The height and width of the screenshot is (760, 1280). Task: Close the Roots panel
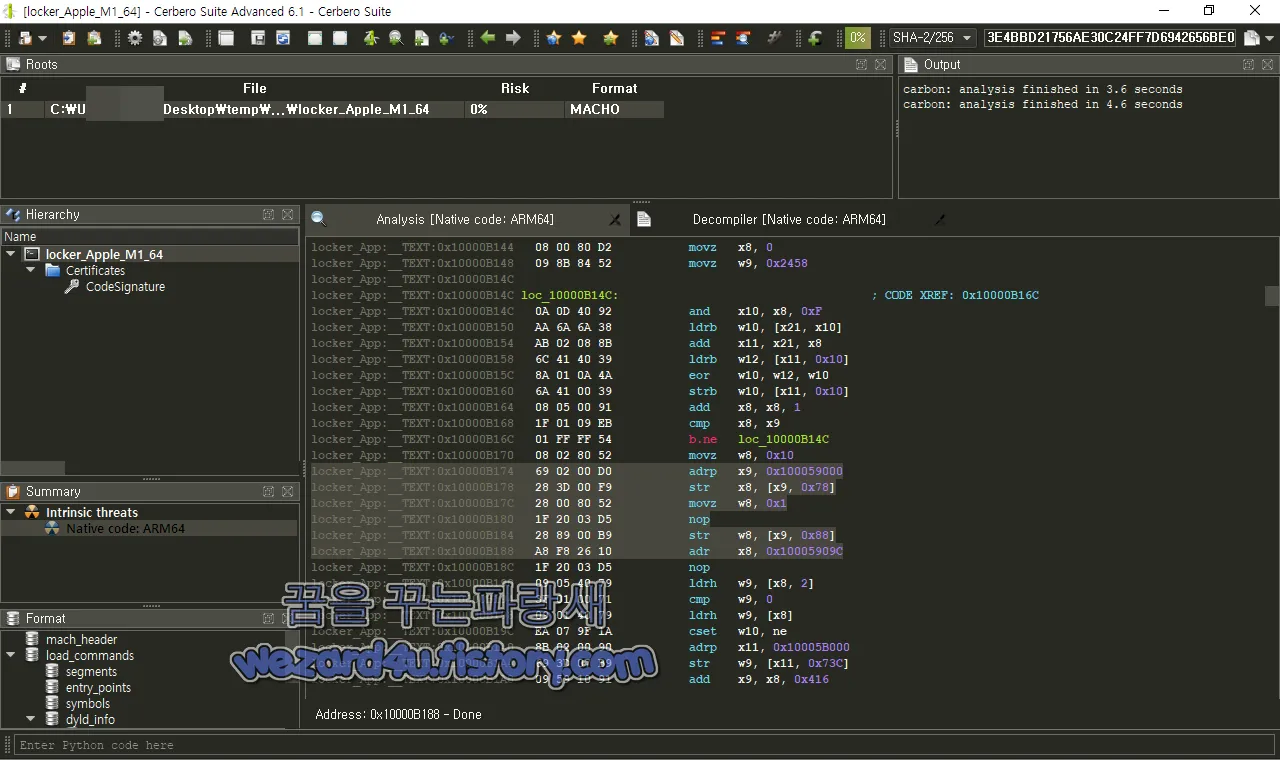tap(880, 64)
